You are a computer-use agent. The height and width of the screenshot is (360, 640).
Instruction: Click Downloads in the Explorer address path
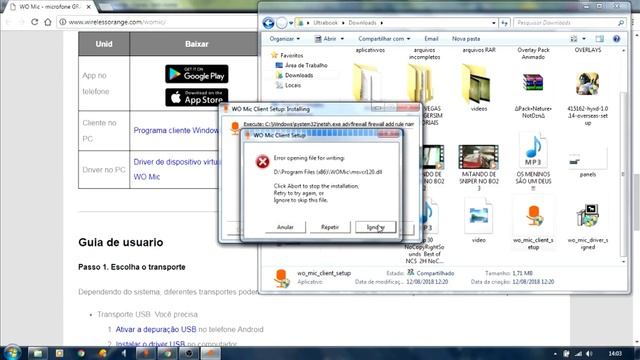point(362,23)
